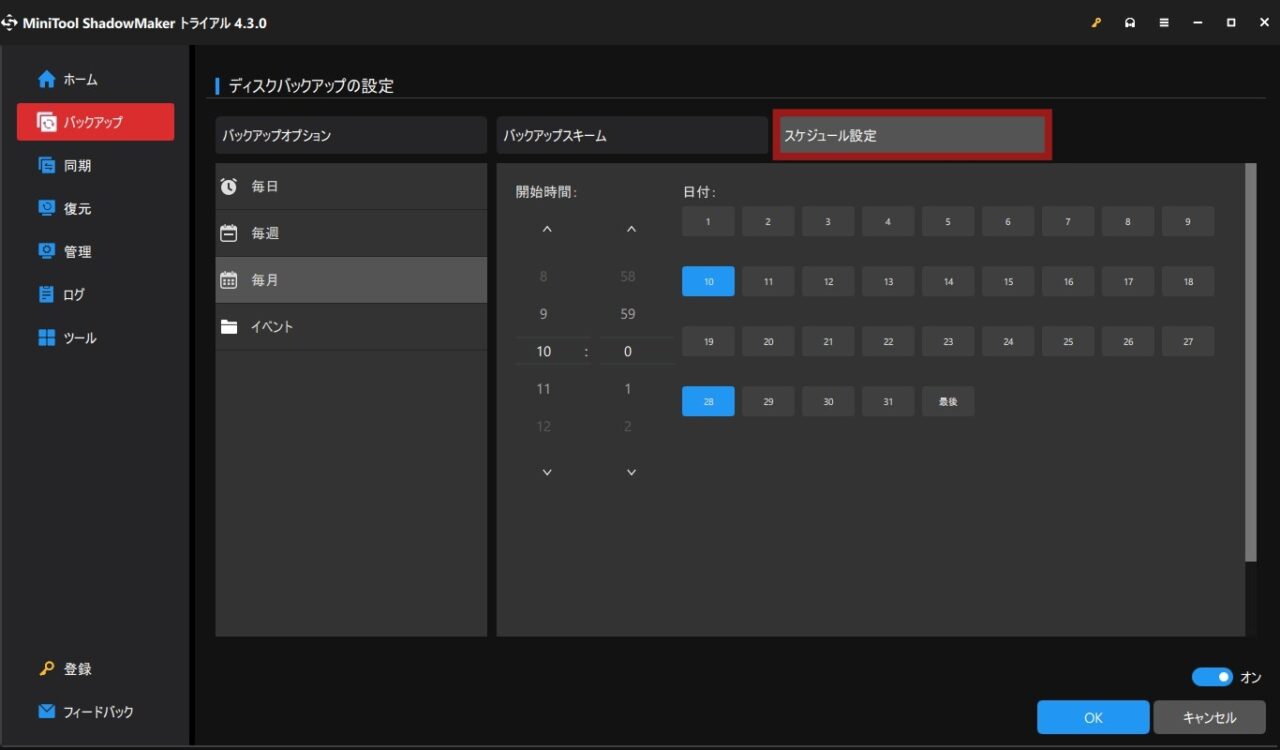The width and height of the screenshot is (1280, 750).
Task: Select day 21 in the date grid
Action: tap(828, 341)
